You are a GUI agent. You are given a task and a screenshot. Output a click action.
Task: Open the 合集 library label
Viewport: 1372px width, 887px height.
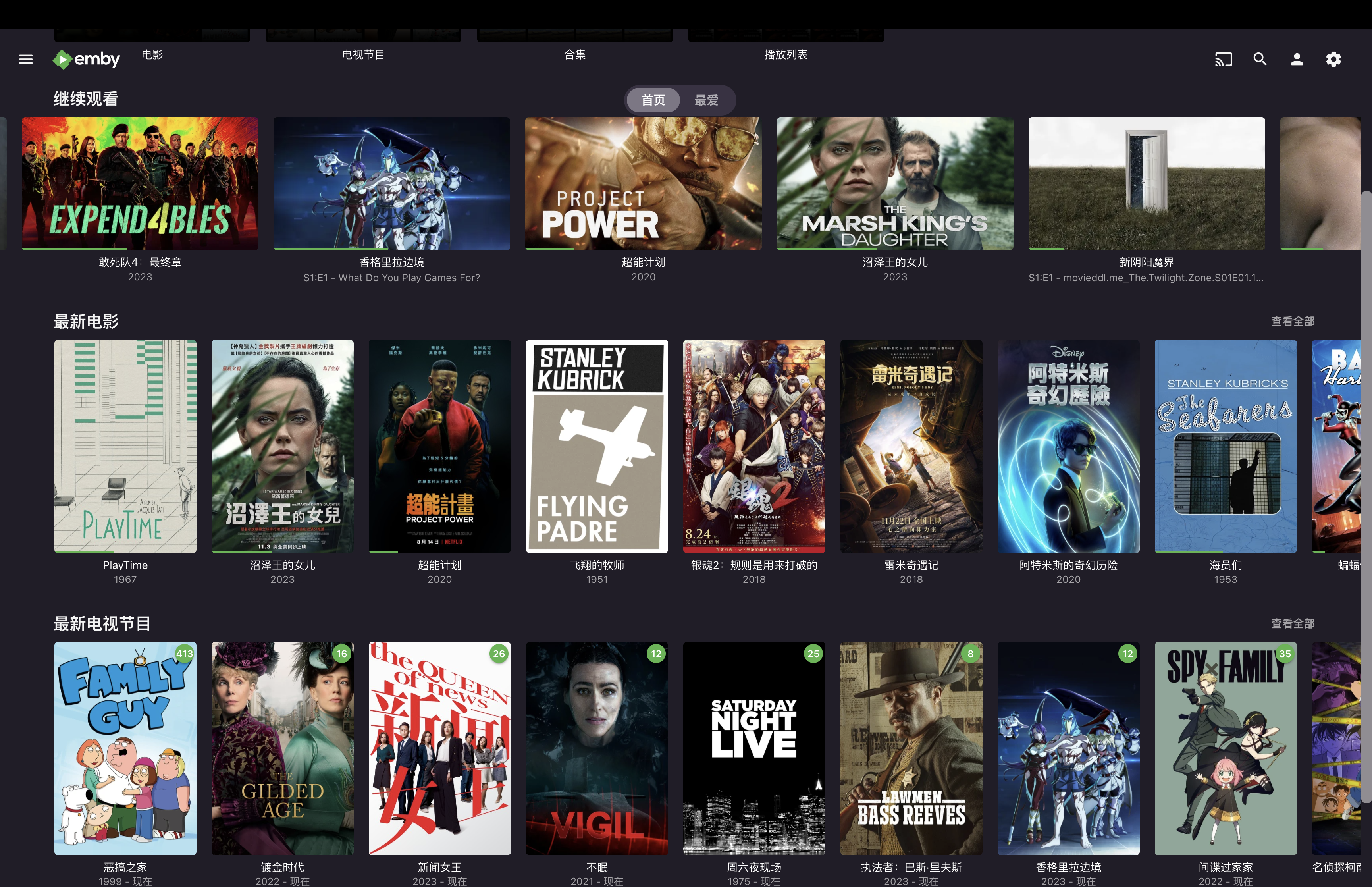point(574,55)
